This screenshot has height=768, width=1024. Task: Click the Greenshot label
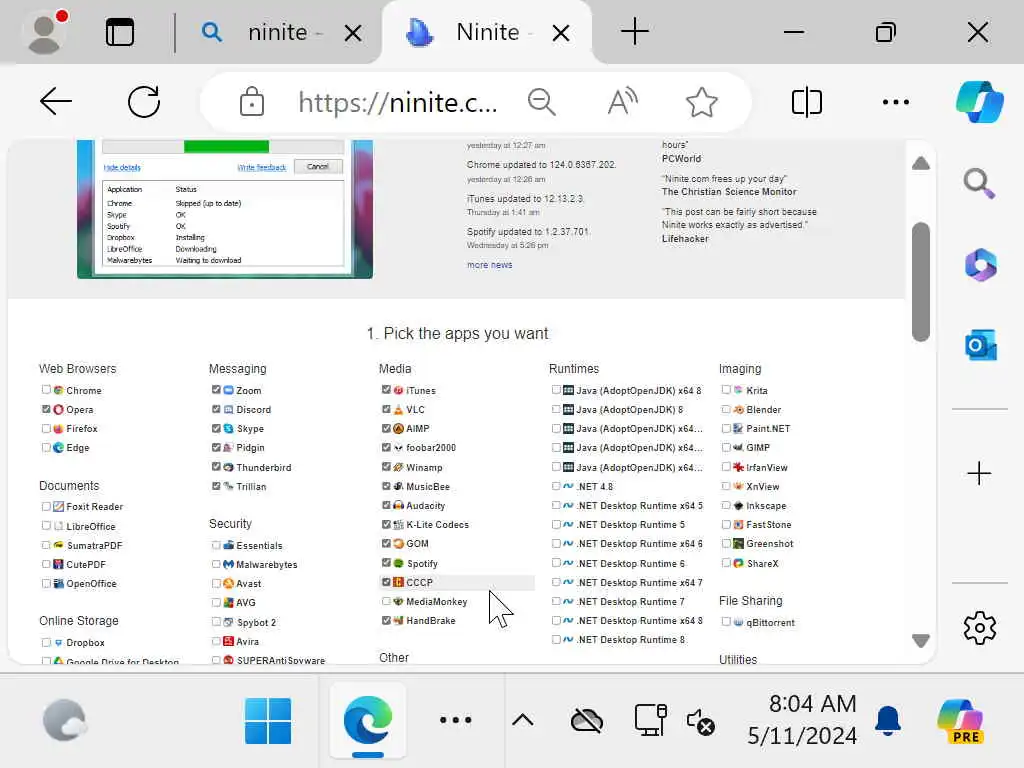click(x=770, y=543)
